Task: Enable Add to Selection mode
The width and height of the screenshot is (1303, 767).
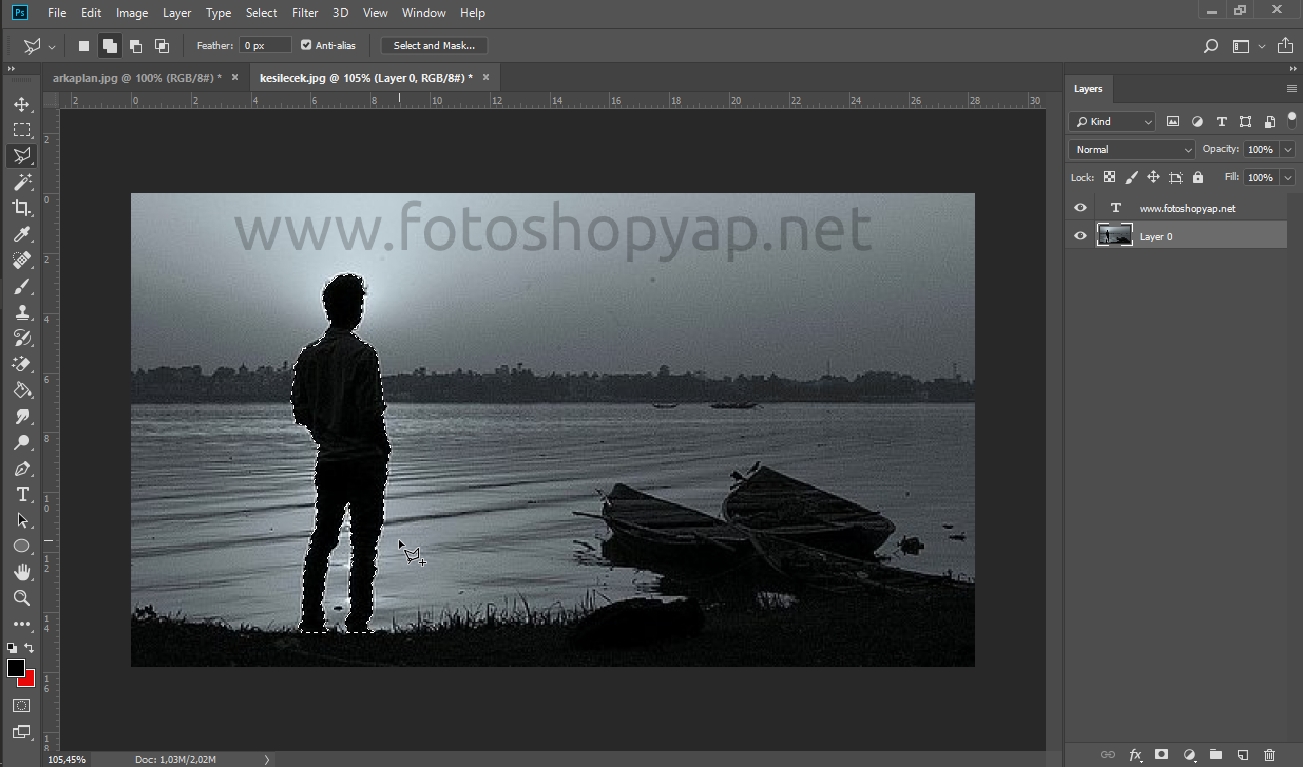Action: (x=110, y=46)
